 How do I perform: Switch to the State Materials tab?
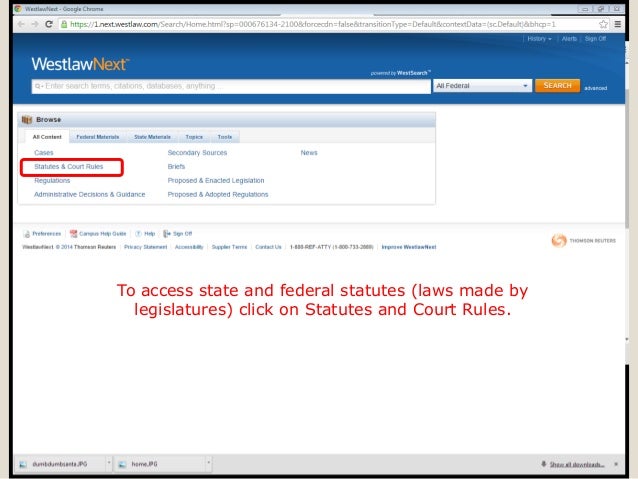[152, 137]
